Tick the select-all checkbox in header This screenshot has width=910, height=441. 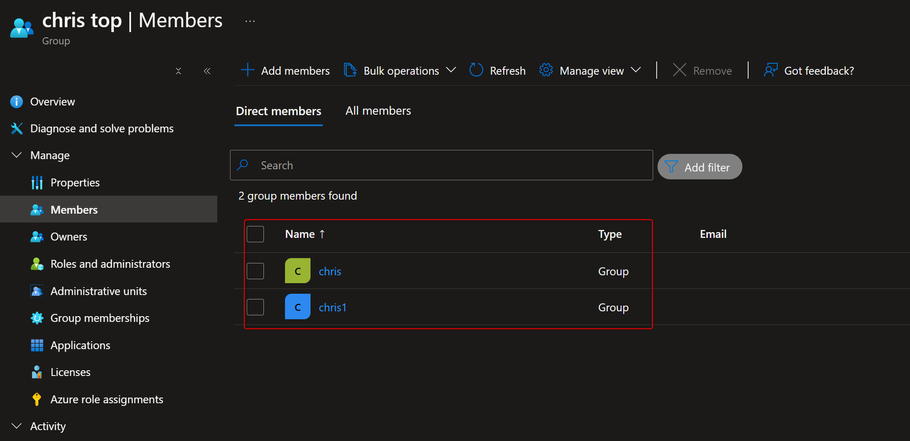(255, 234)
